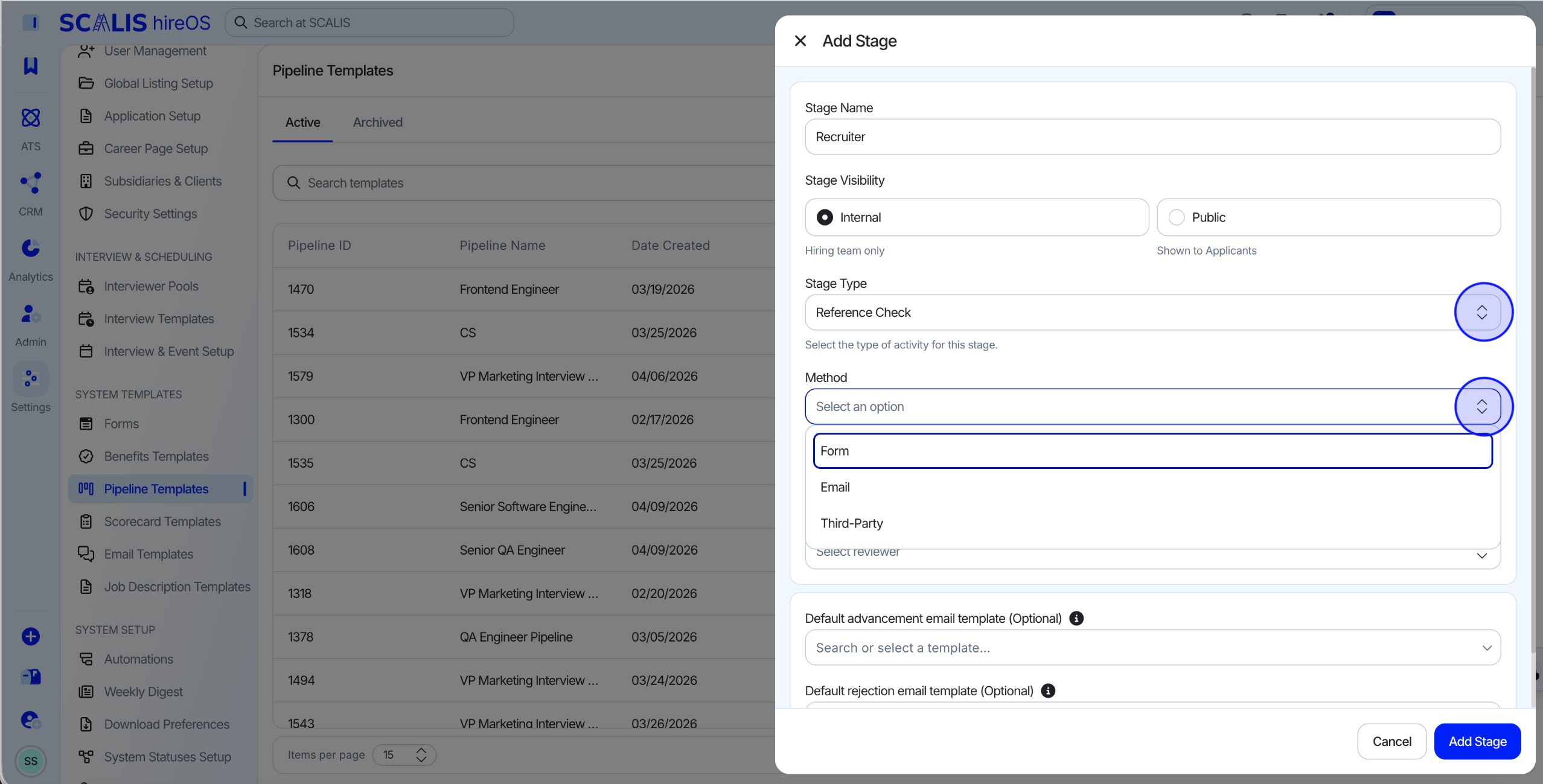
Task: Toggle the Method dropdown arrows
Action: click(1482, 406)
